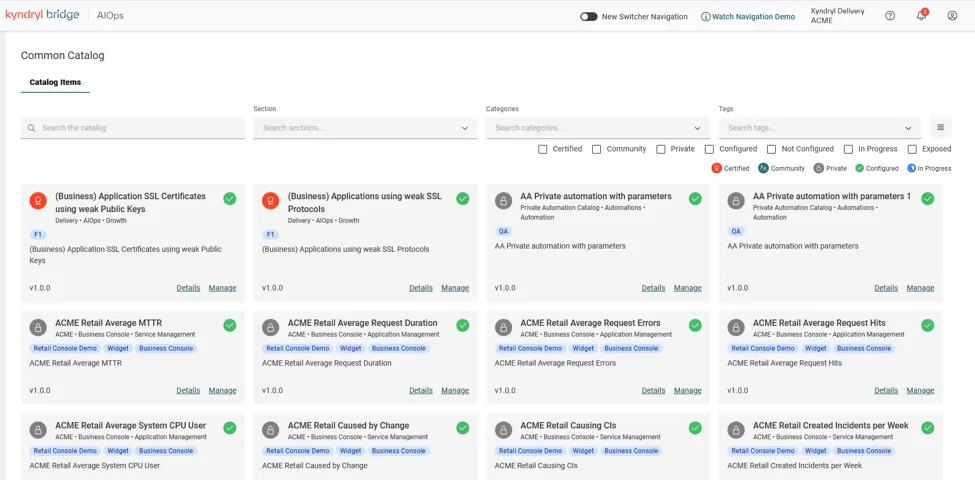Image resolution: width=975 pixels, height=480 pixels.
Task: Click green checkmark on ACME Retail Created Incidents per Week
Action: (x=928, y=428)
